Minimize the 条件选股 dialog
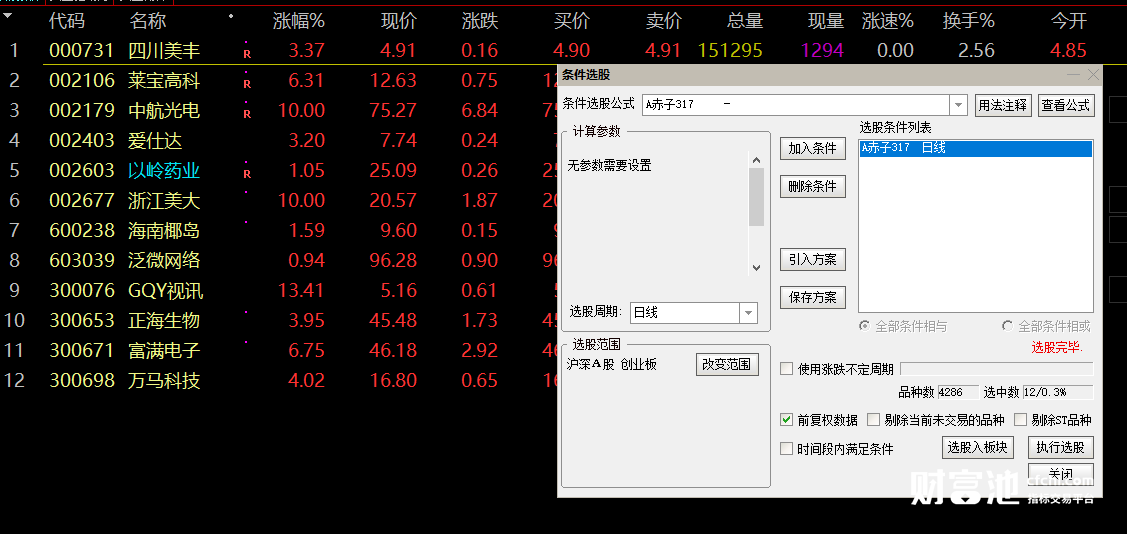 click(x=1073, y=75)
